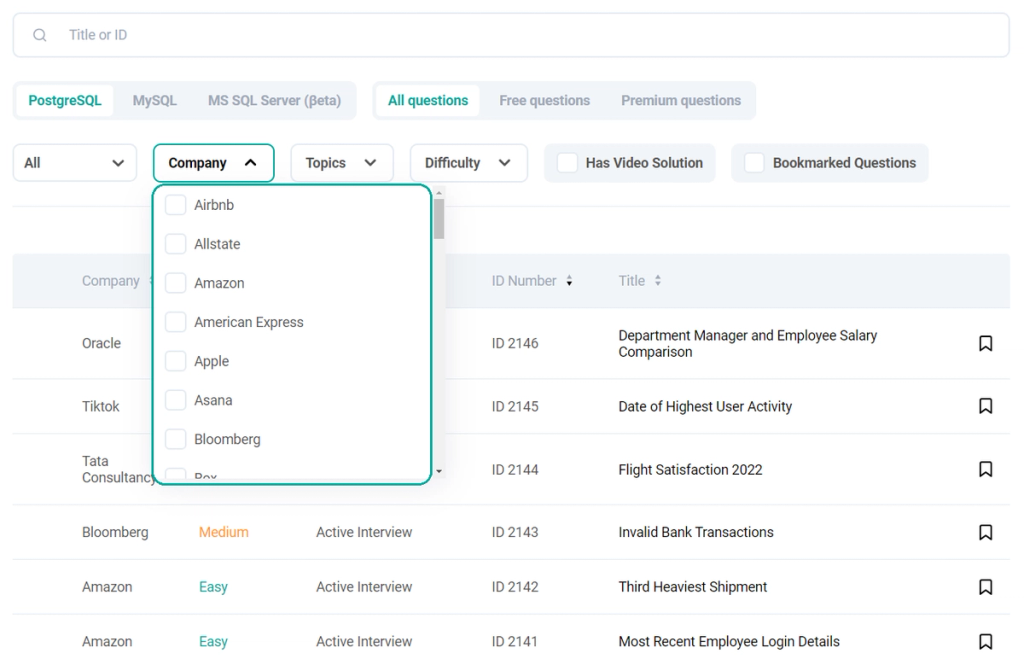Select the Premium questions tab
Screen dimensions: 1024x665
tap(680, 100)
